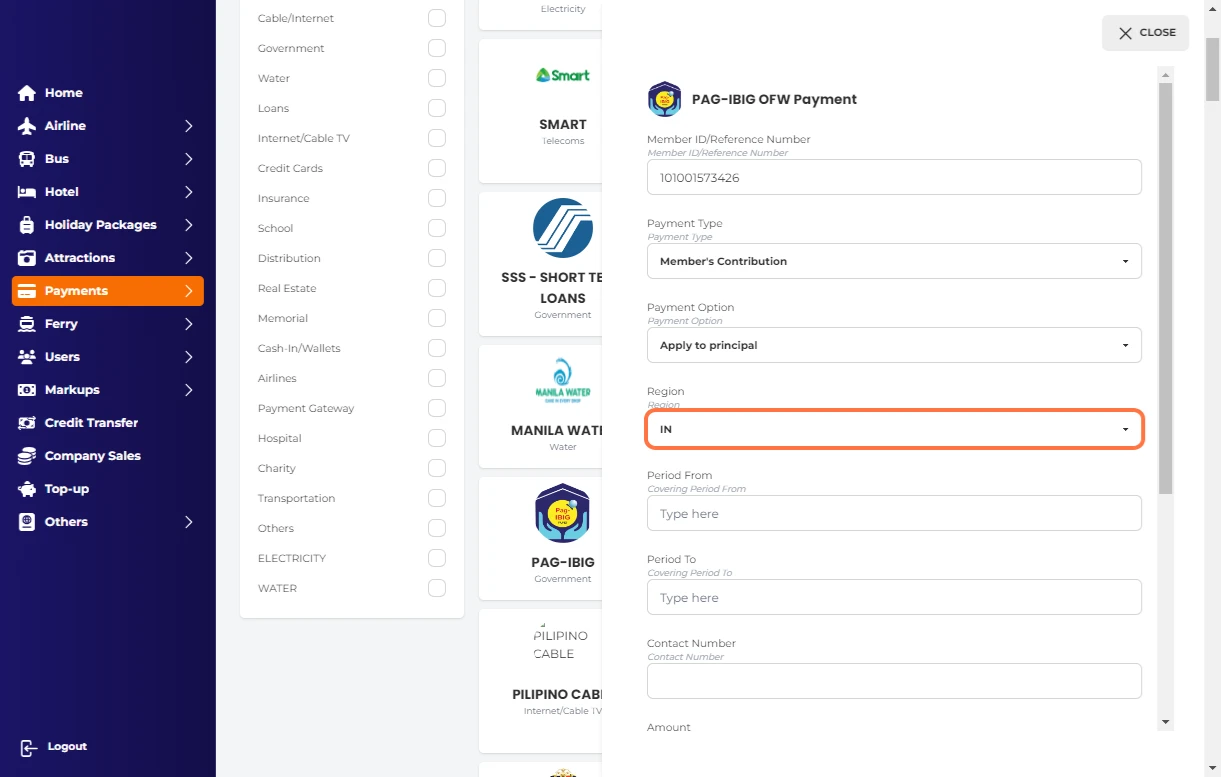The width and height of the screenshot is (1221, 777).
Task: Tick the Credit Cards checkbox
Action: [x=436, y=168]
